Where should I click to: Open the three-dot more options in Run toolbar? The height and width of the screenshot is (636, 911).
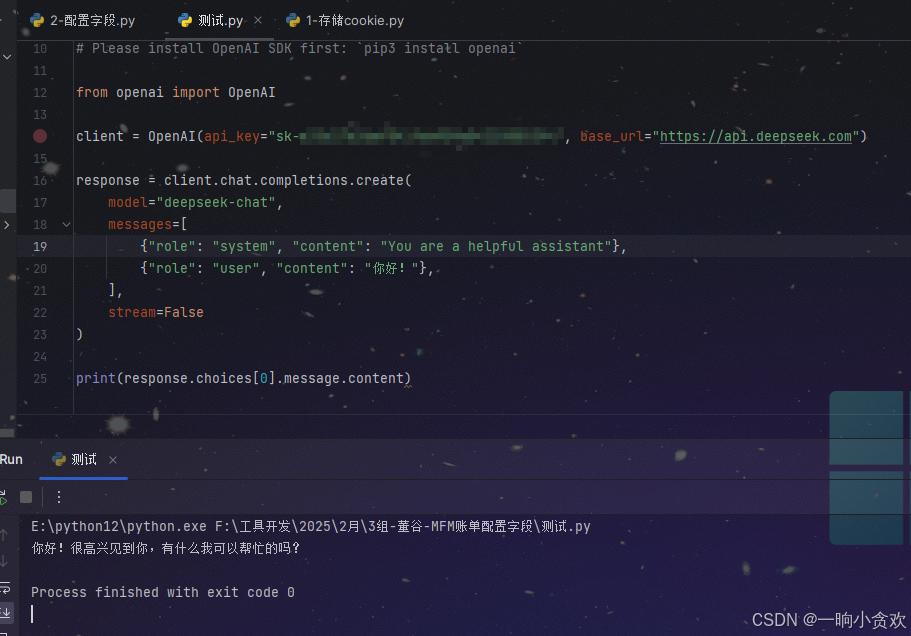(59, 497)
